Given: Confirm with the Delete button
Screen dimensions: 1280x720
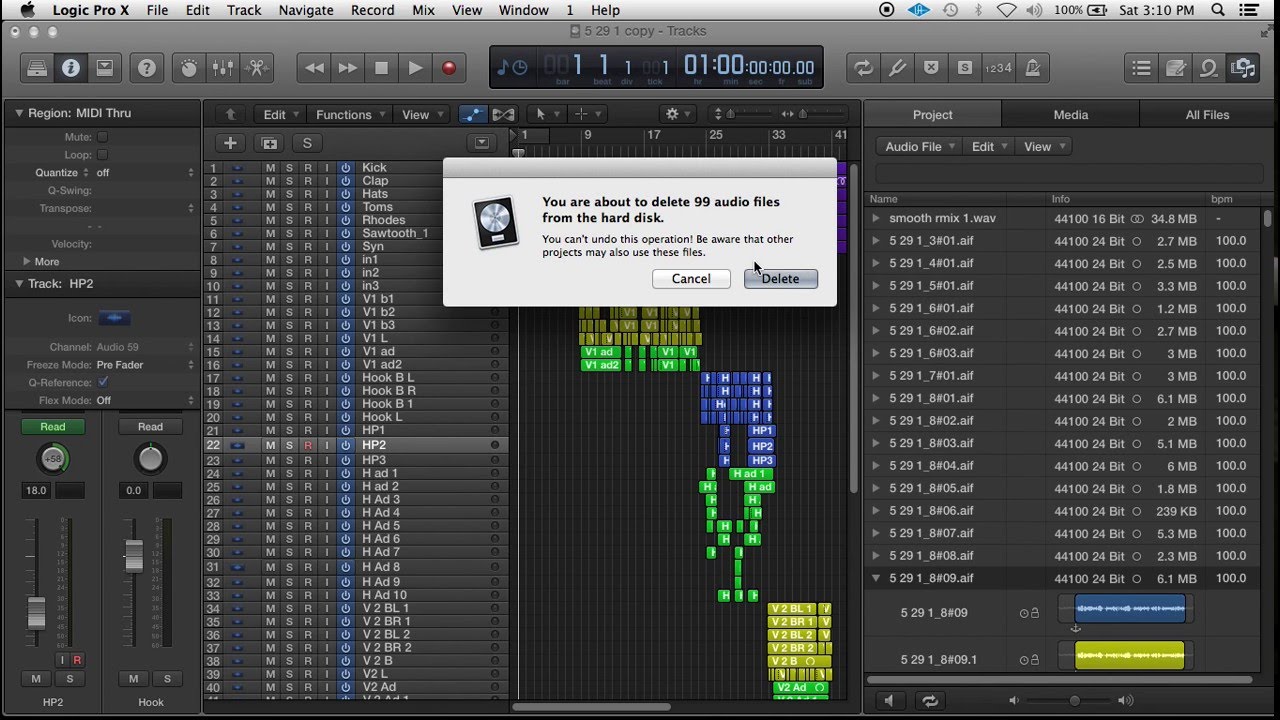Looking at the screenshot, I should coord(781,279).
